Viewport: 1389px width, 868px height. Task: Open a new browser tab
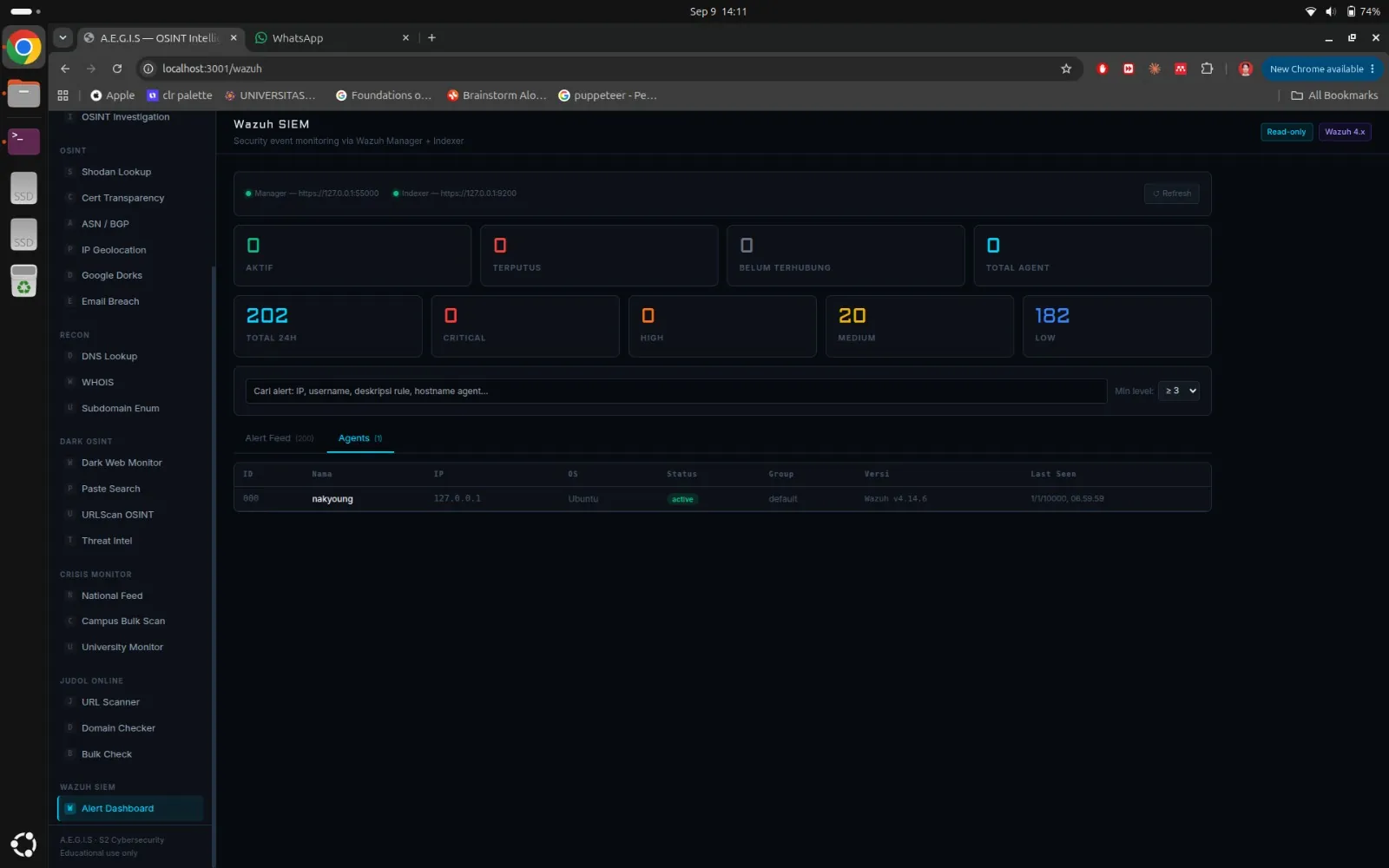coord(431,37)
